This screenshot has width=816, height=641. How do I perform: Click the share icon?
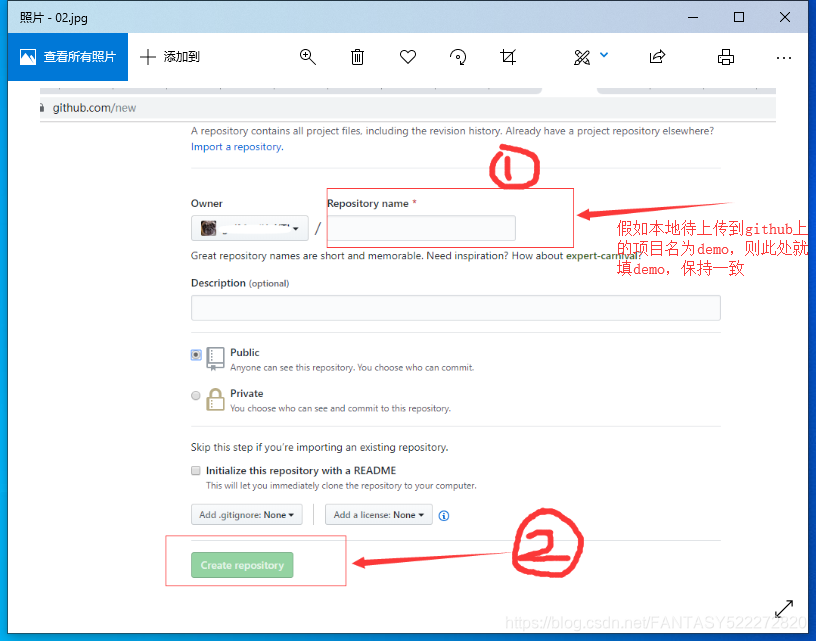657,57
